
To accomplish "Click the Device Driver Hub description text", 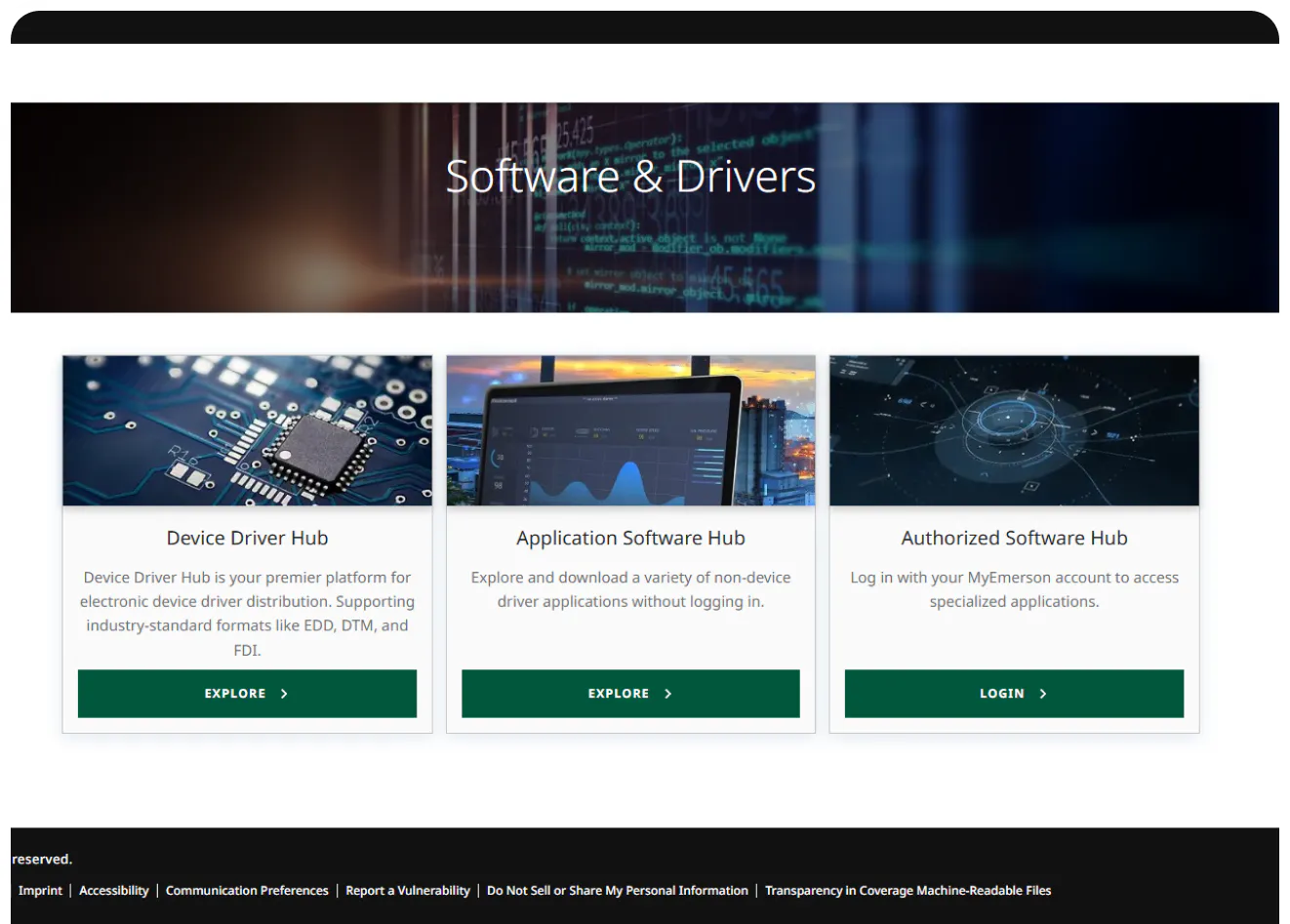I will click(247, 614).
